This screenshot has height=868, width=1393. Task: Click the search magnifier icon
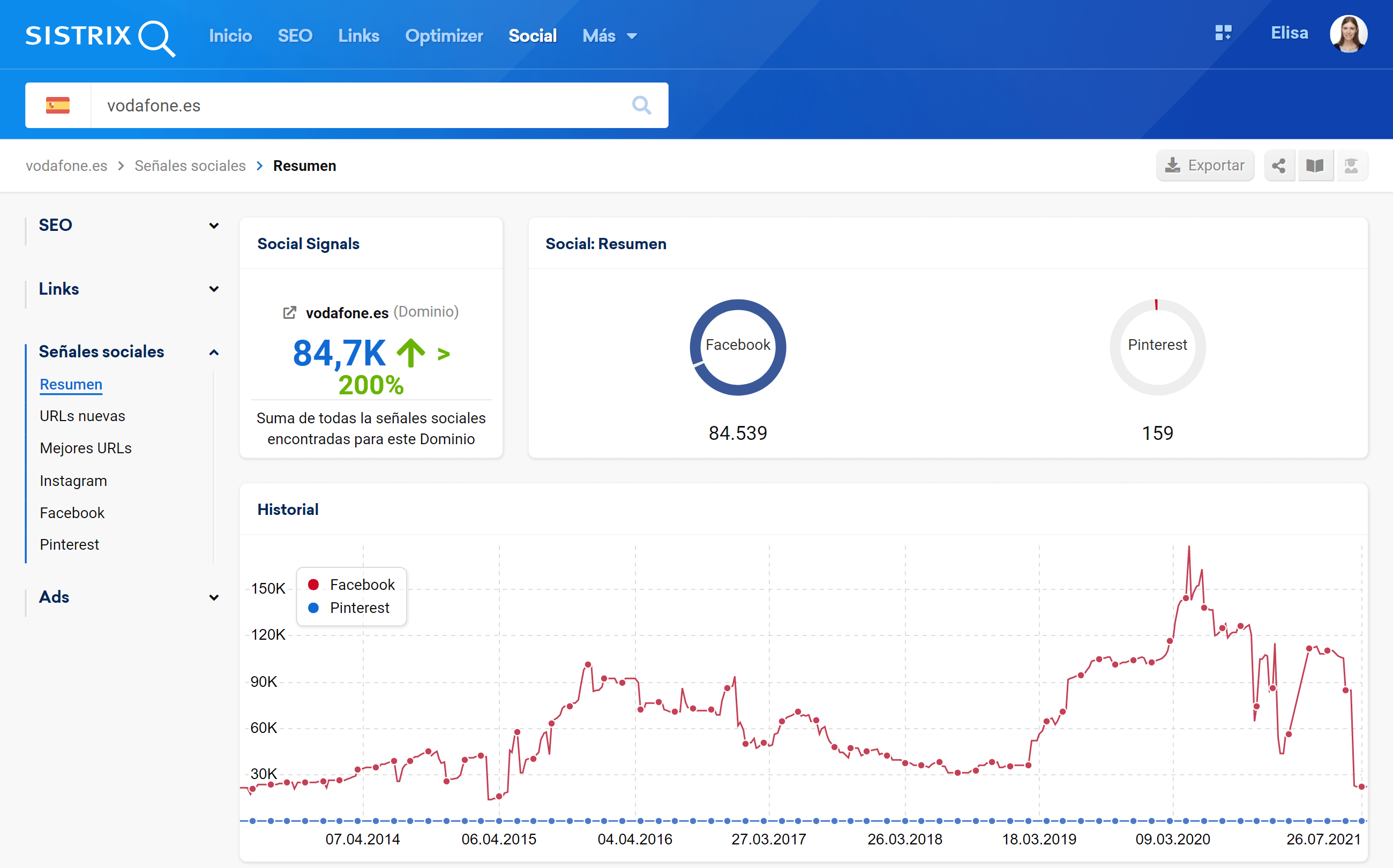pos(641,105)
